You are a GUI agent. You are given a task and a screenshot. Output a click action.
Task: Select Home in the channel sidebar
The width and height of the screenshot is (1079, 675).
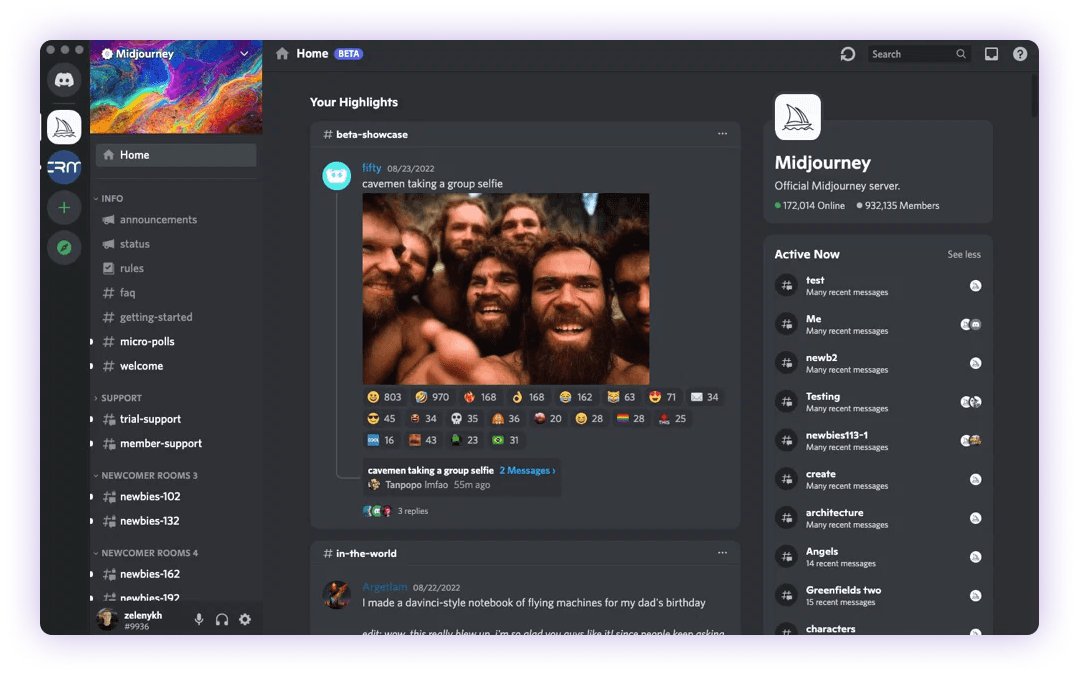[x=176, y=155]
